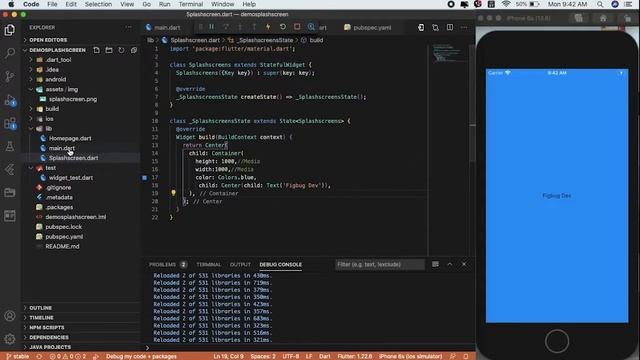Trigger Flutter hot reload lightning icon
This screenshot has height=360, width=640.
pyautogui.click(x=268, y=27)
